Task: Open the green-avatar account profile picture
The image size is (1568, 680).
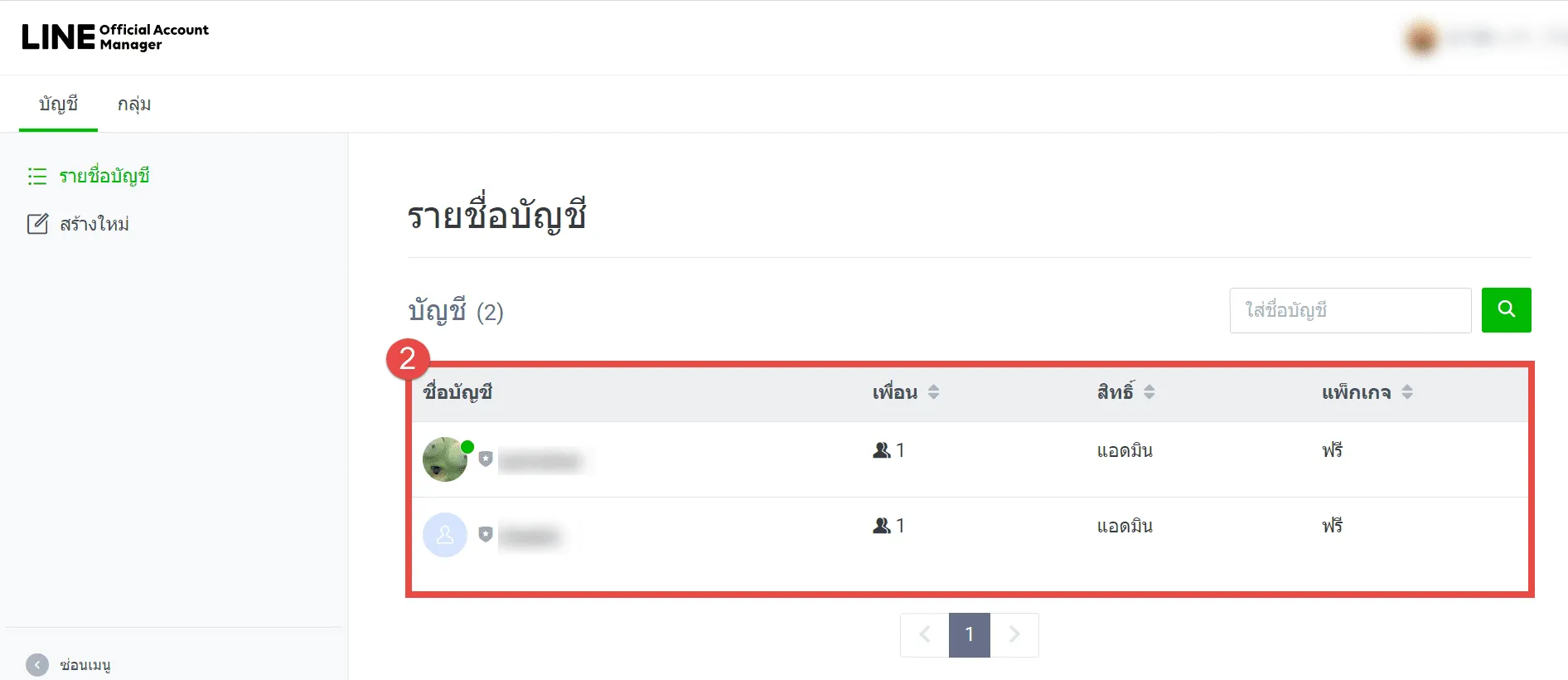Action: pyautogui.click(x=445, y=459)
